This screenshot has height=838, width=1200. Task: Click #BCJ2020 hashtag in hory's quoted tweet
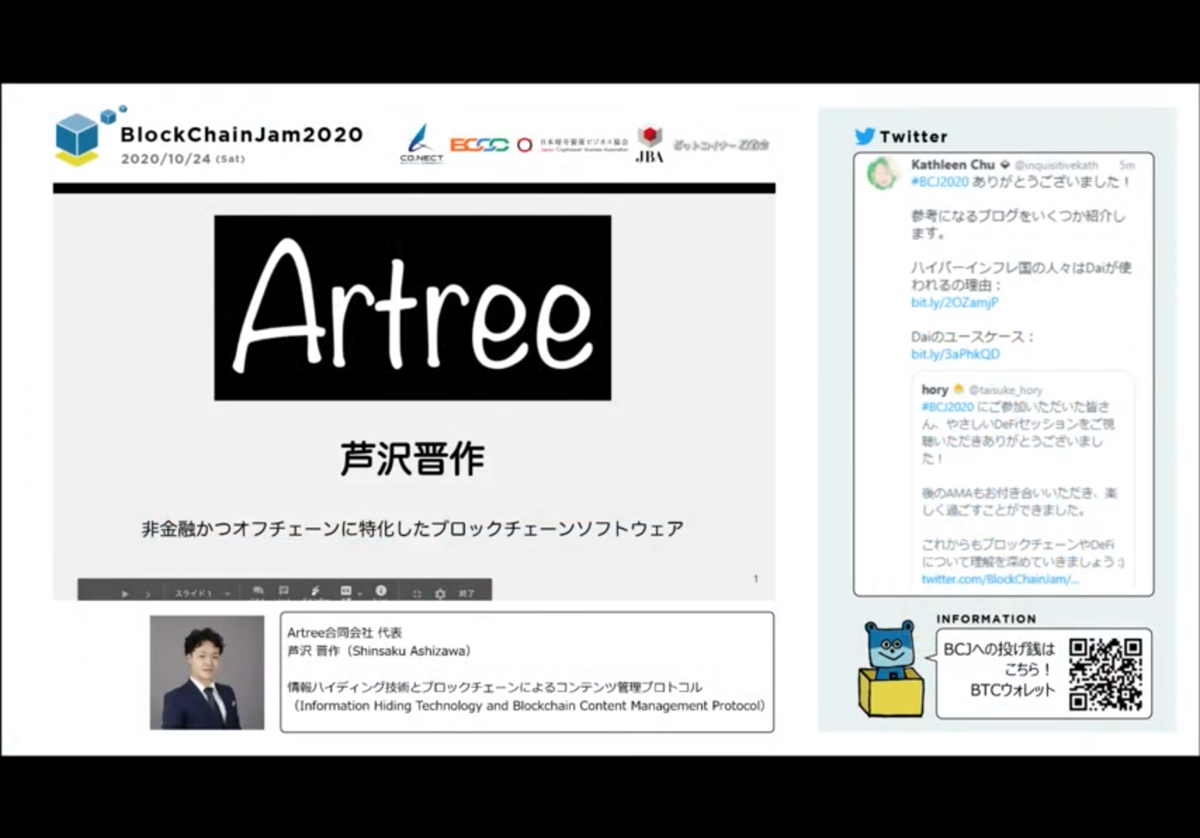948,407
